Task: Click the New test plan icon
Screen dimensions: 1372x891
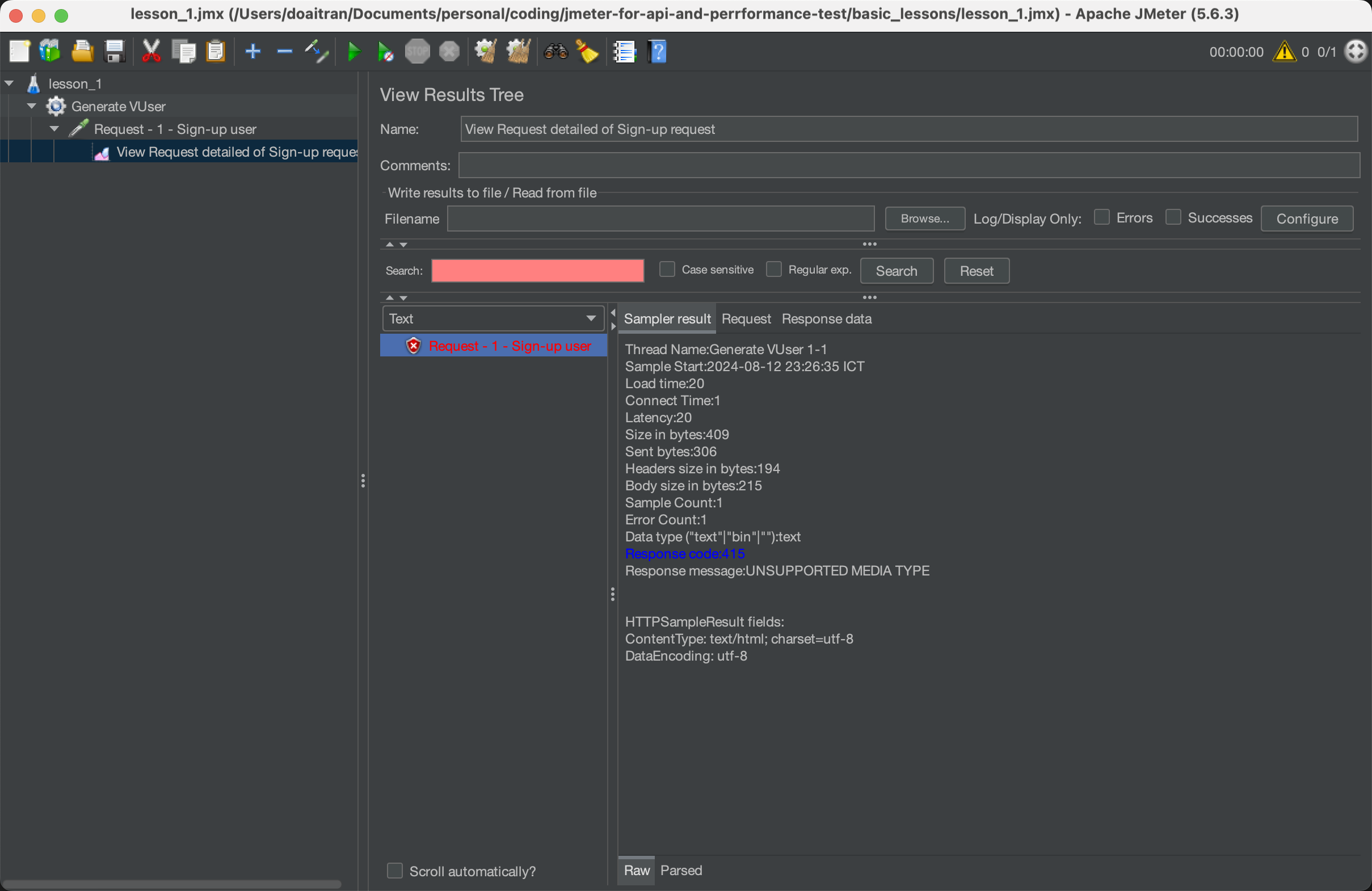Action: point(19,51)
